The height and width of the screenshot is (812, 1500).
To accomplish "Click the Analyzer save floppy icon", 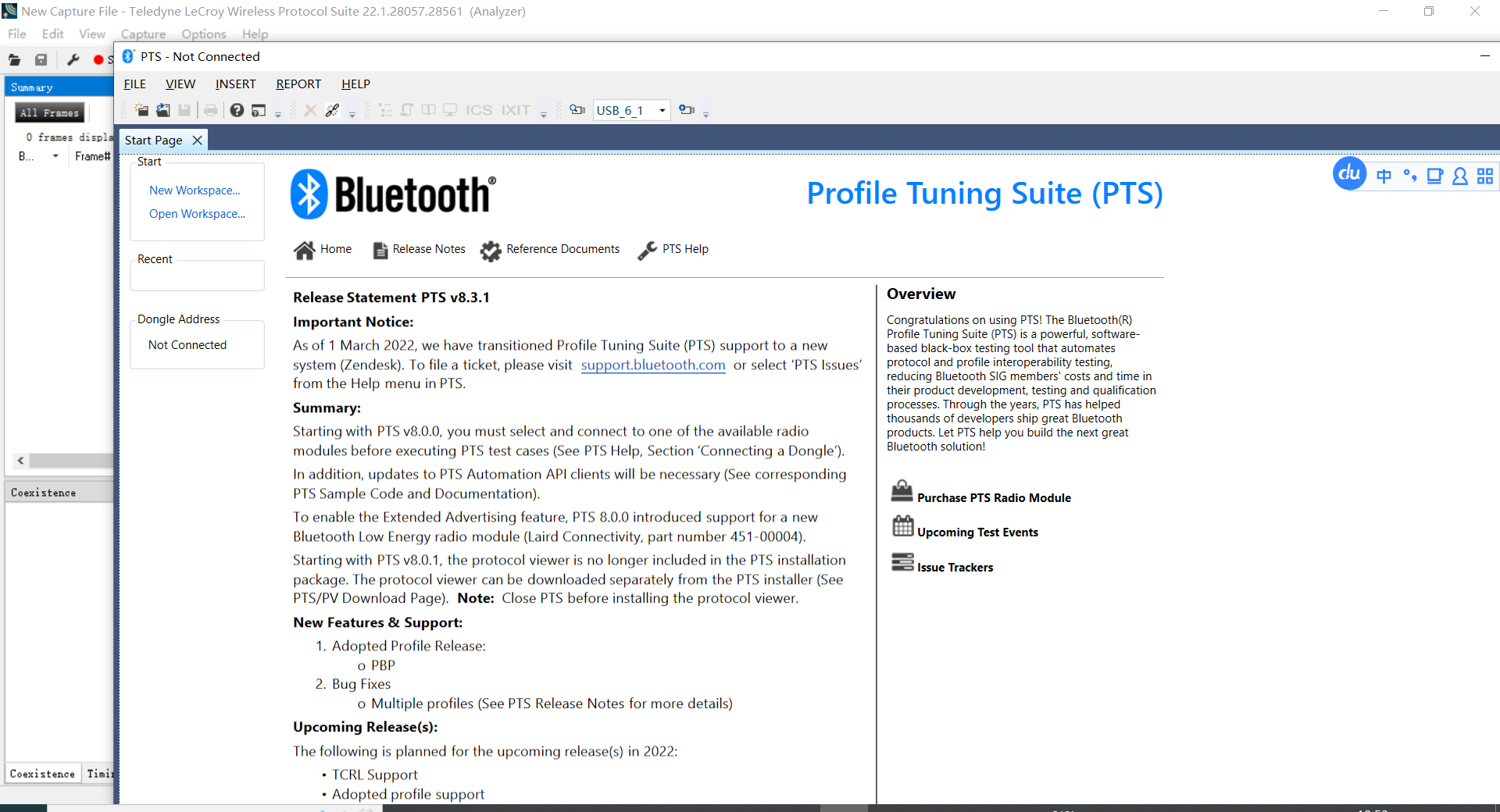I will pyautogui.click(x=41, y=59).
